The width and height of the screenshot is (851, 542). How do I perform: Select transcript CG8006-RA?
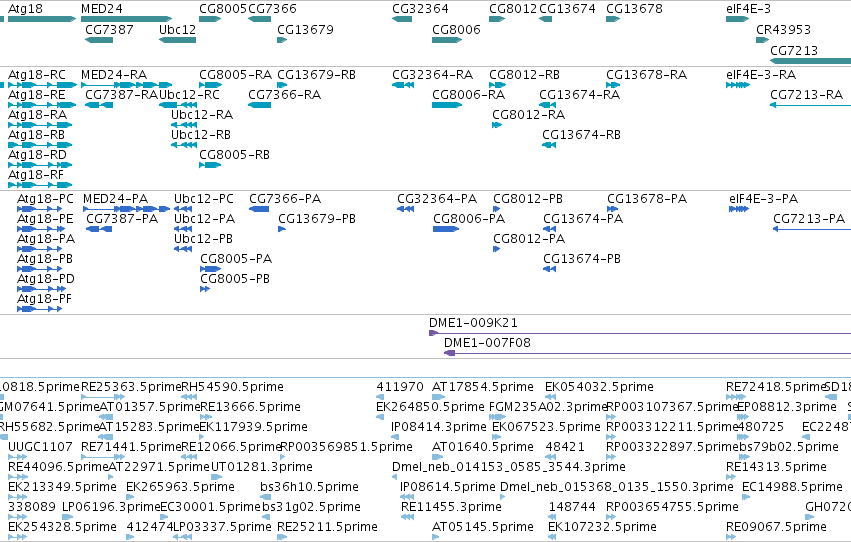(447, 105)
